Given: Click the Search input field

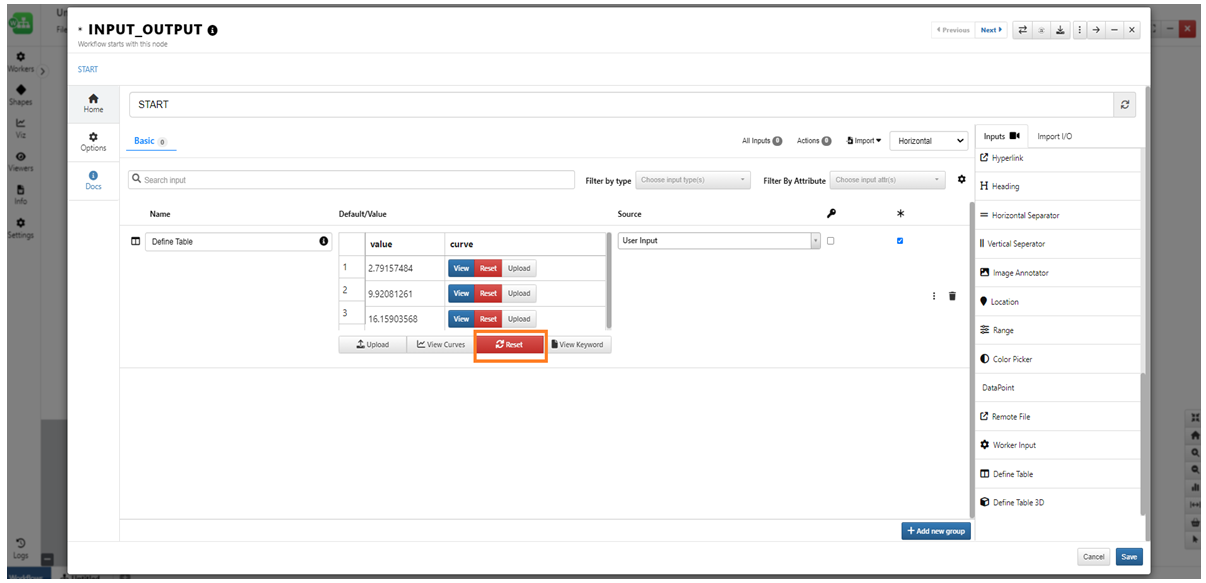Looking at the screenshot, I should [x=351, y=180].
